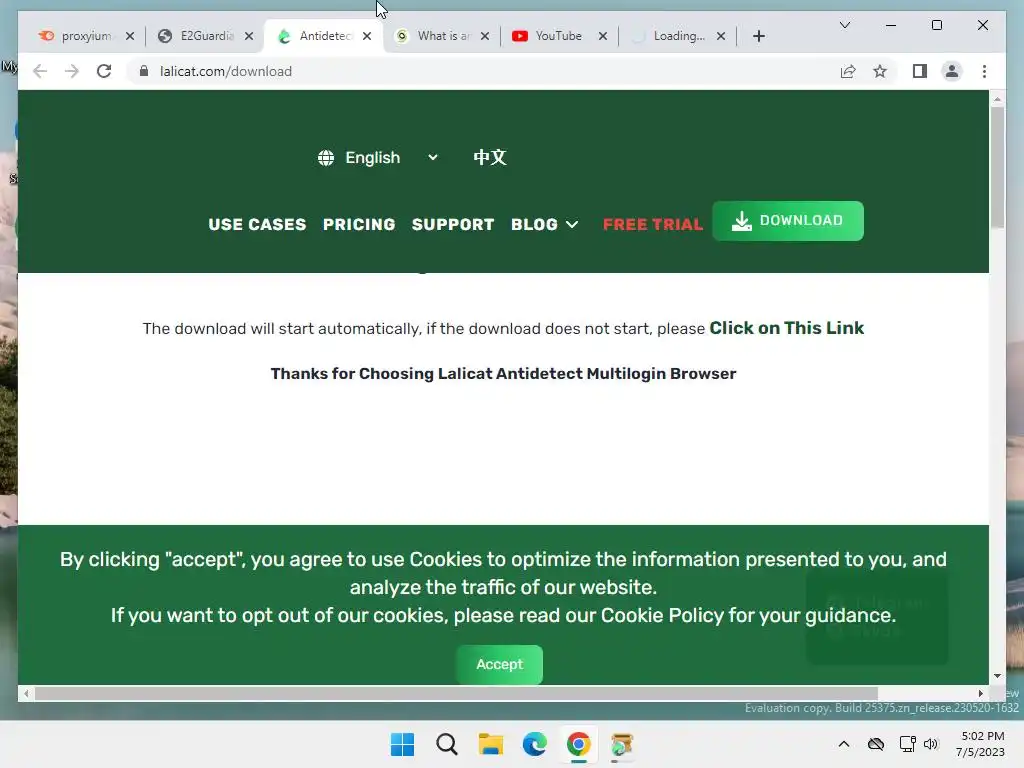1024x768 pixels.
Task: Bookmark this page with the star
Action: 880,72
